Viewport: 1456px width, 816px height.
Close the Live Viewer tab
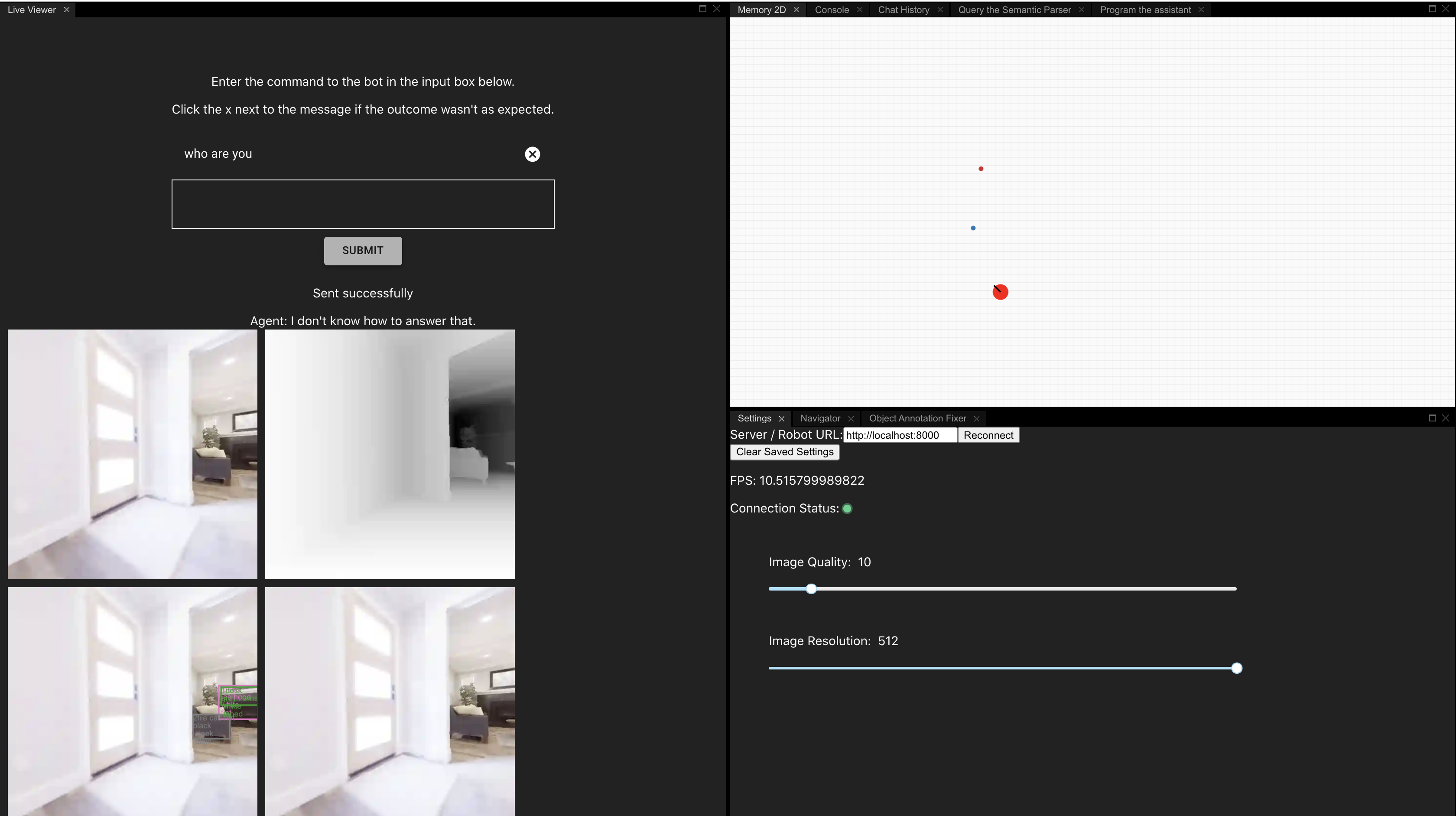[x=67, y=10]
